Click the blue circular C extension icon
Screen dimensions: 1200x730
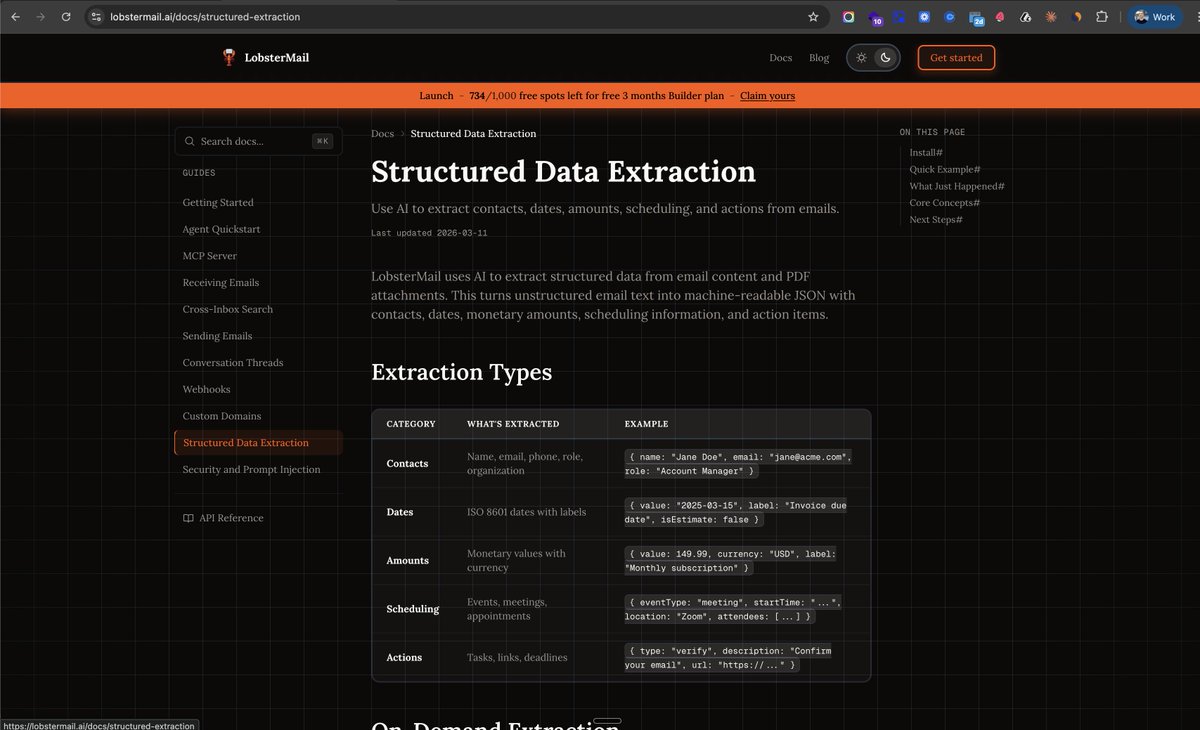[950, 17]
